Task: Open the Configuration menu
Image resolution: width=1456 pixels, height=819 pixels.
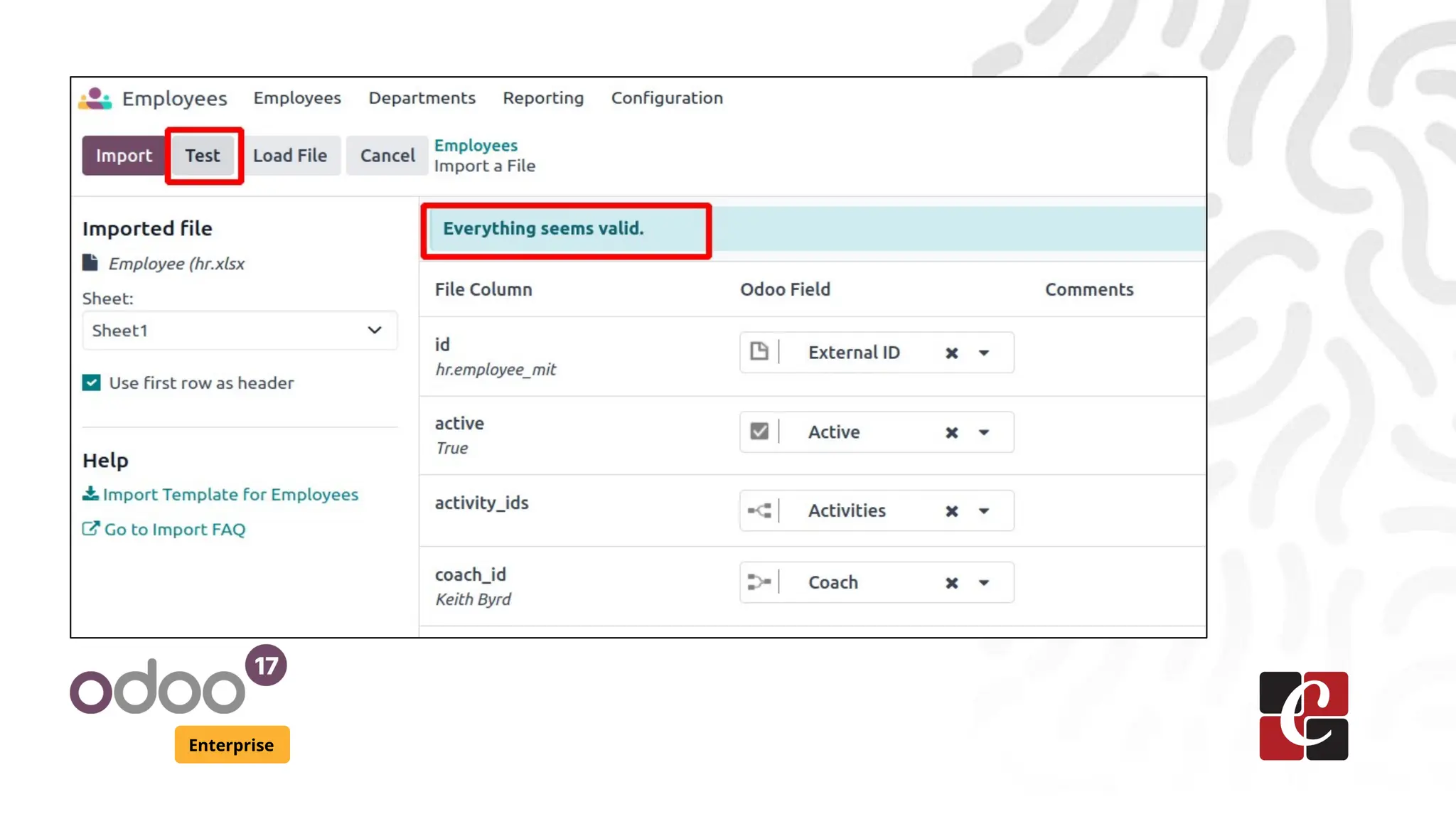Action: [667, 98]
